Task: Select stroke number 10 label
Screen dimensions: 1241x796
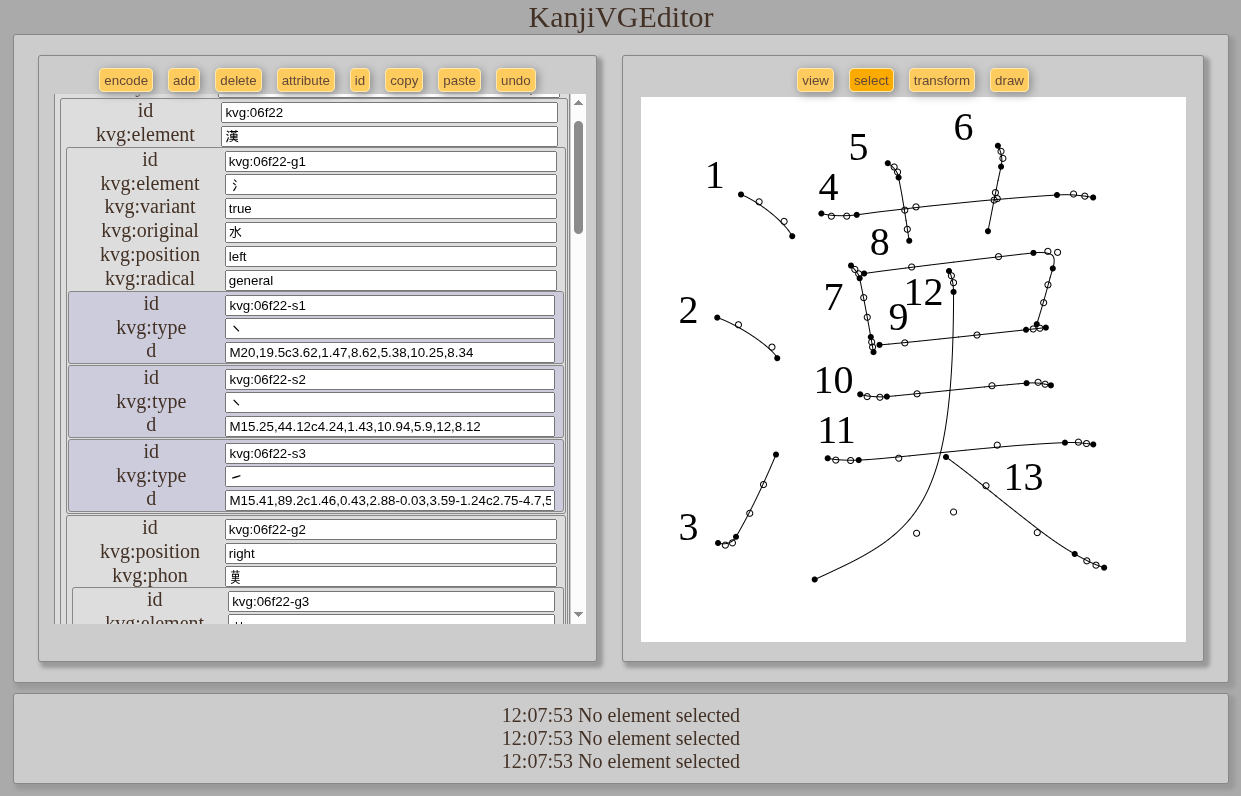Action: point(833,381)
